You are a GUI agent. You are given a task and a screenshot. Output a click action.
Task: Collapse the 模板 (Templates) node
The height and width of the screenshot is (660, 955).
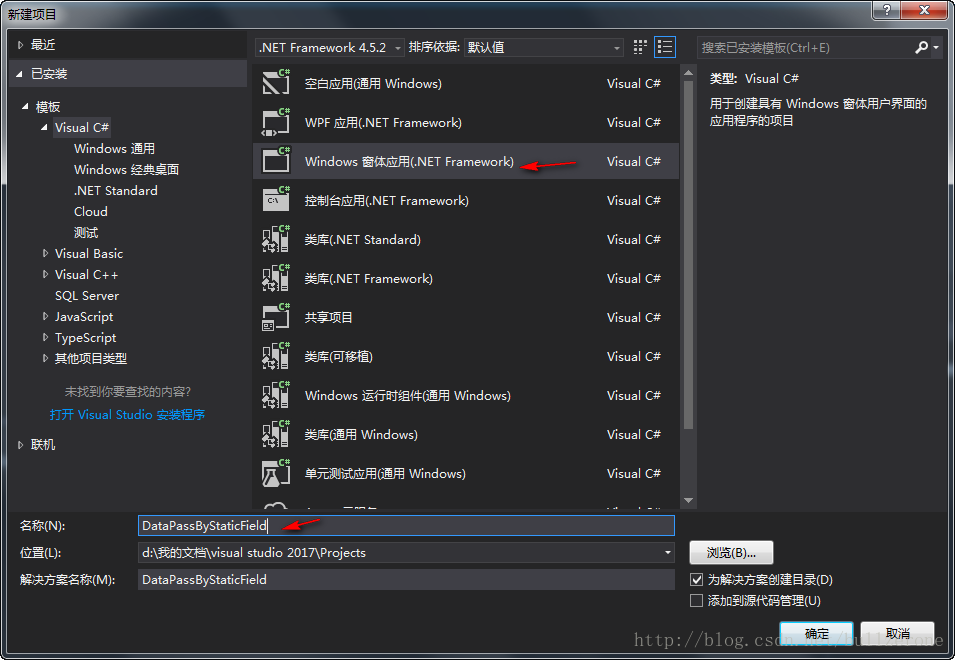[x=25, y=107]
